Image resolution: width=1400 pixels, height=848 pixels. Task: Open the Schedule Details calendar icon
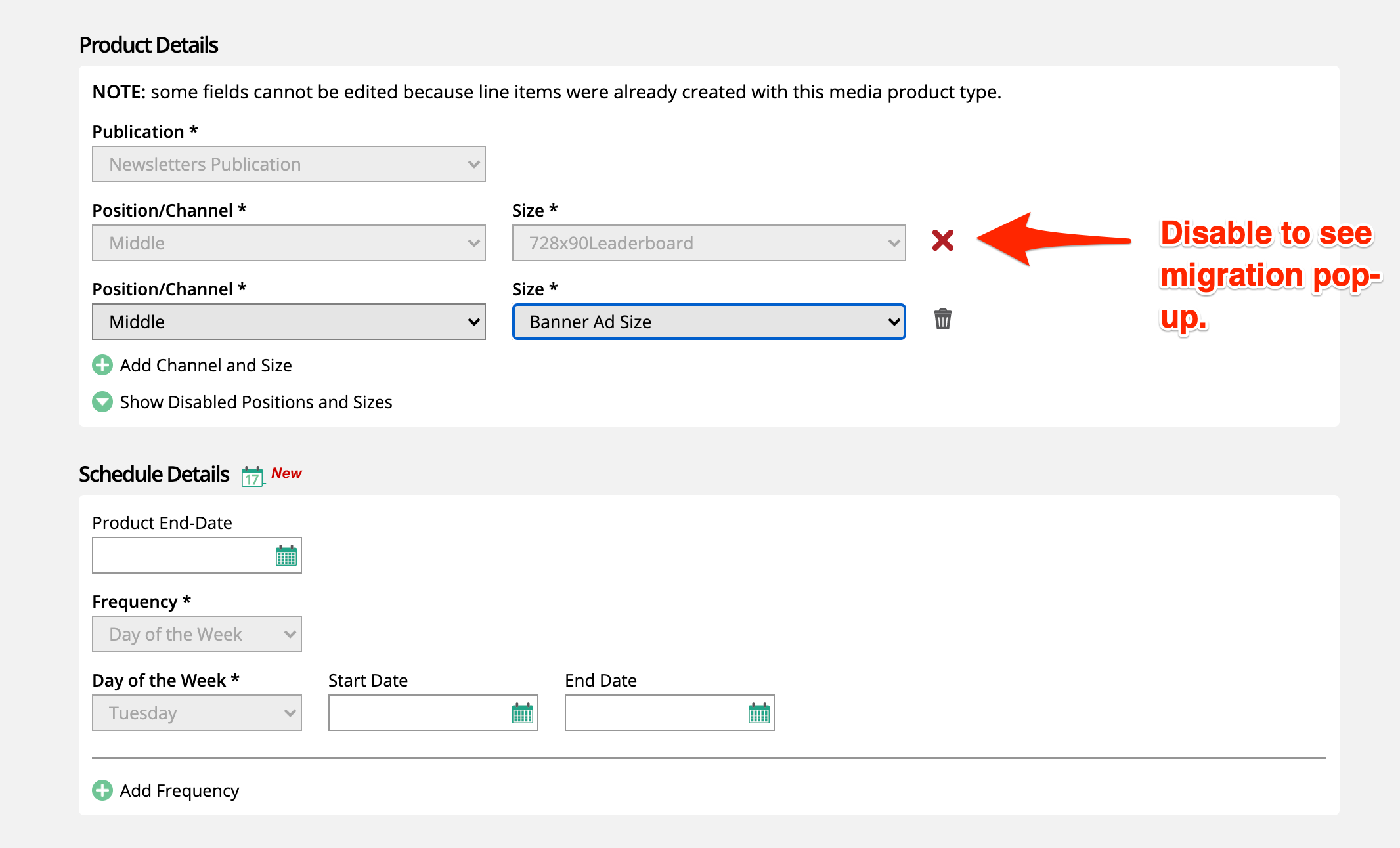[x=252, y=476]
